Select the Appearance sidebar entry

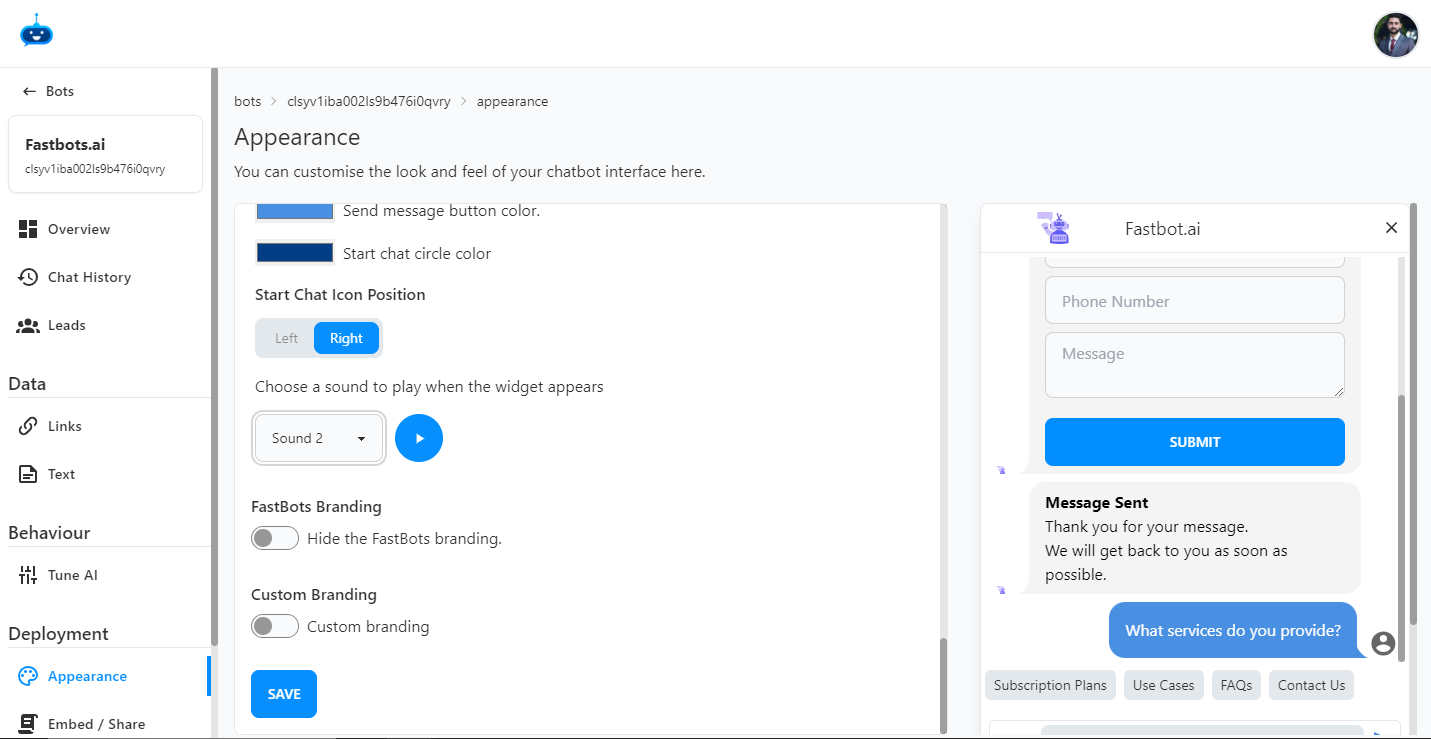pyautogui.click(x=86, y=676)
